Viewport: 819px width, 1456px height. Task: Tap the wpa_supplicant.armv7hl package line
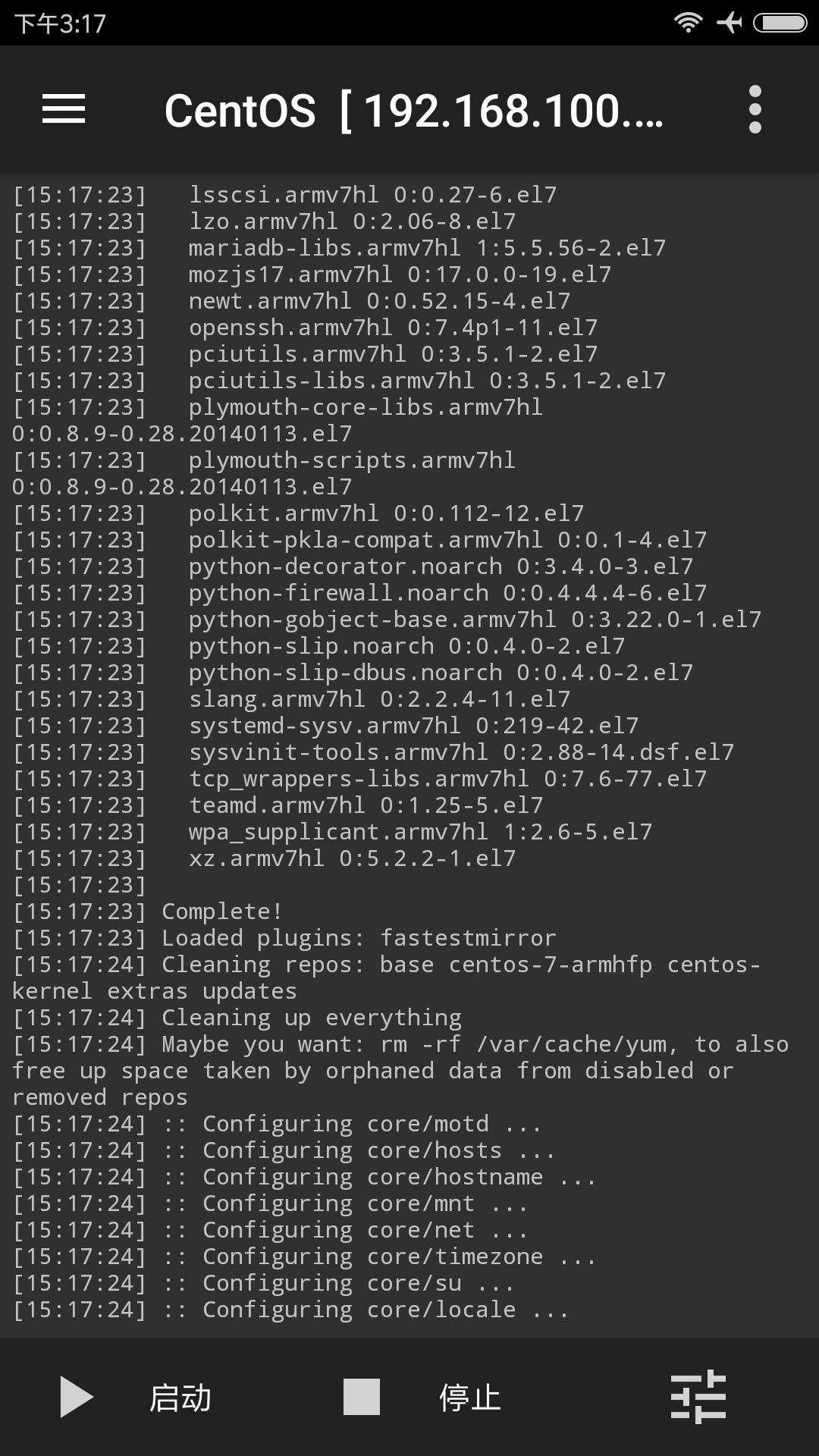(x=333, y=832)
